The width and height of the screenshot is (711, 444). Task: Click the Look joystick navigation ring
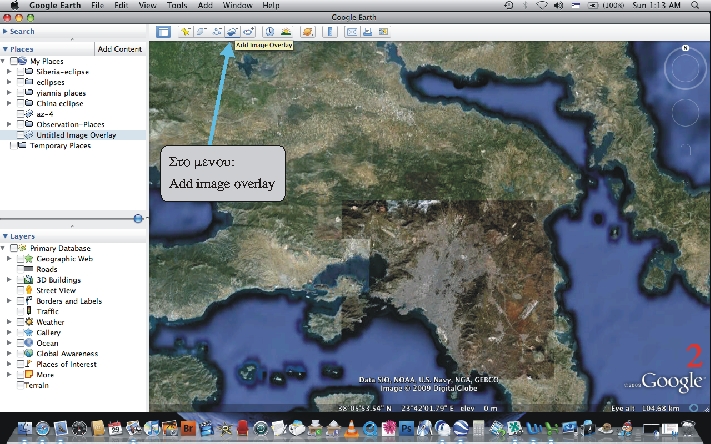pos(686,69)
